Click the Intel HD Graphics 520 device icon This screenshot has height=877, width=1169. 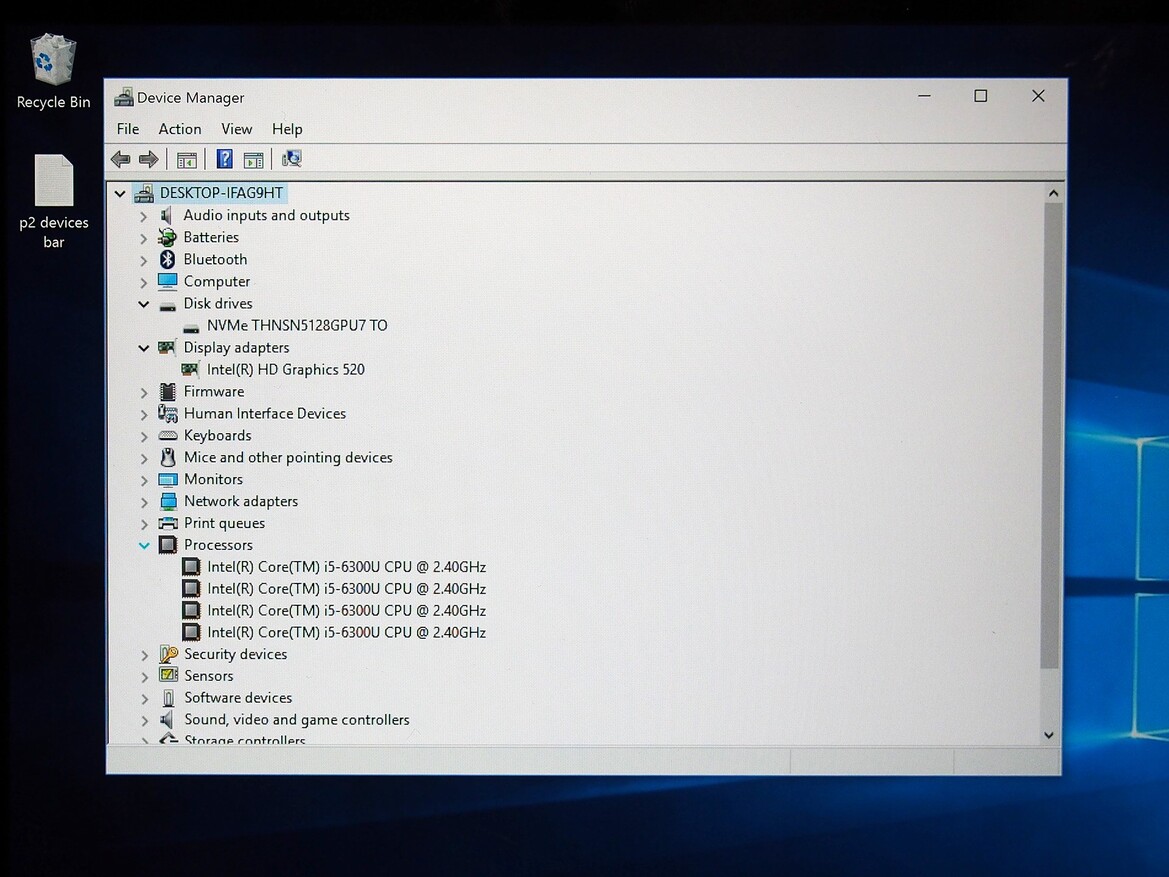190,369
